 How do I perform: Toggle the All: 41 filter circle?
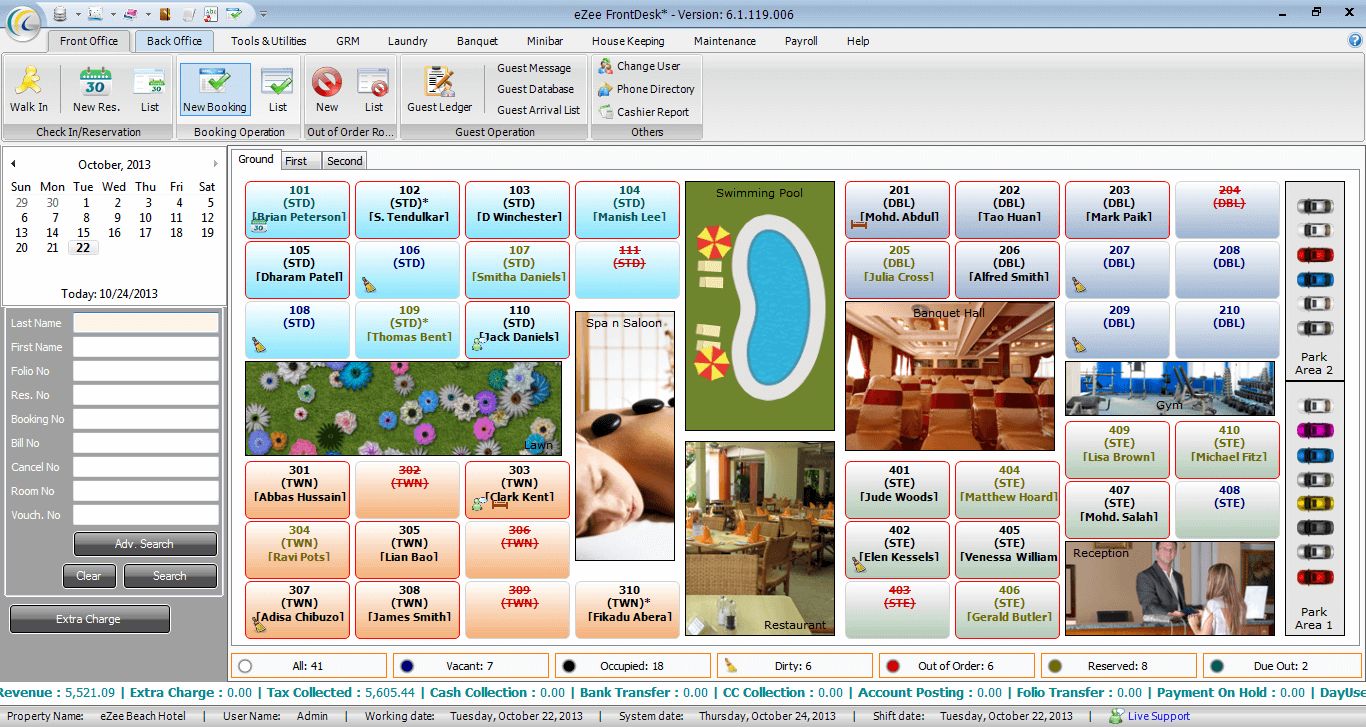(x=245, y=666)
